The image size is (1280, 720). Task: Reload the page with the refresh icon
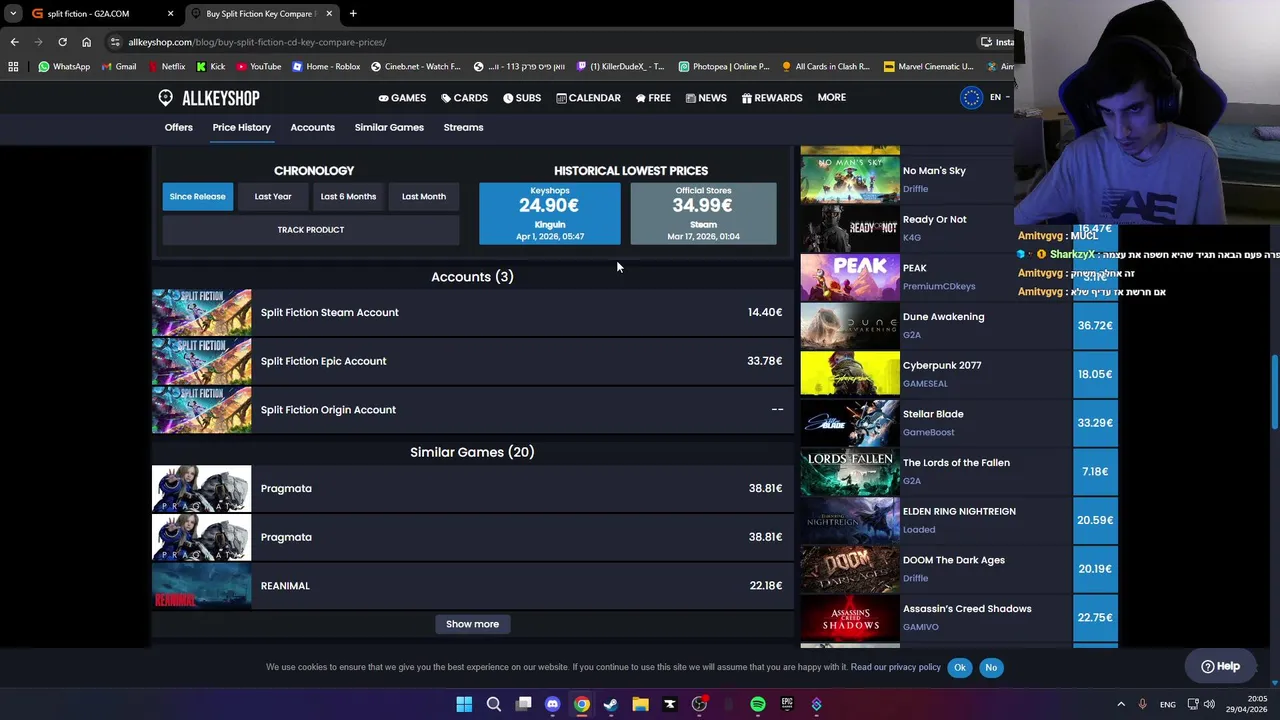click(62, 42)
